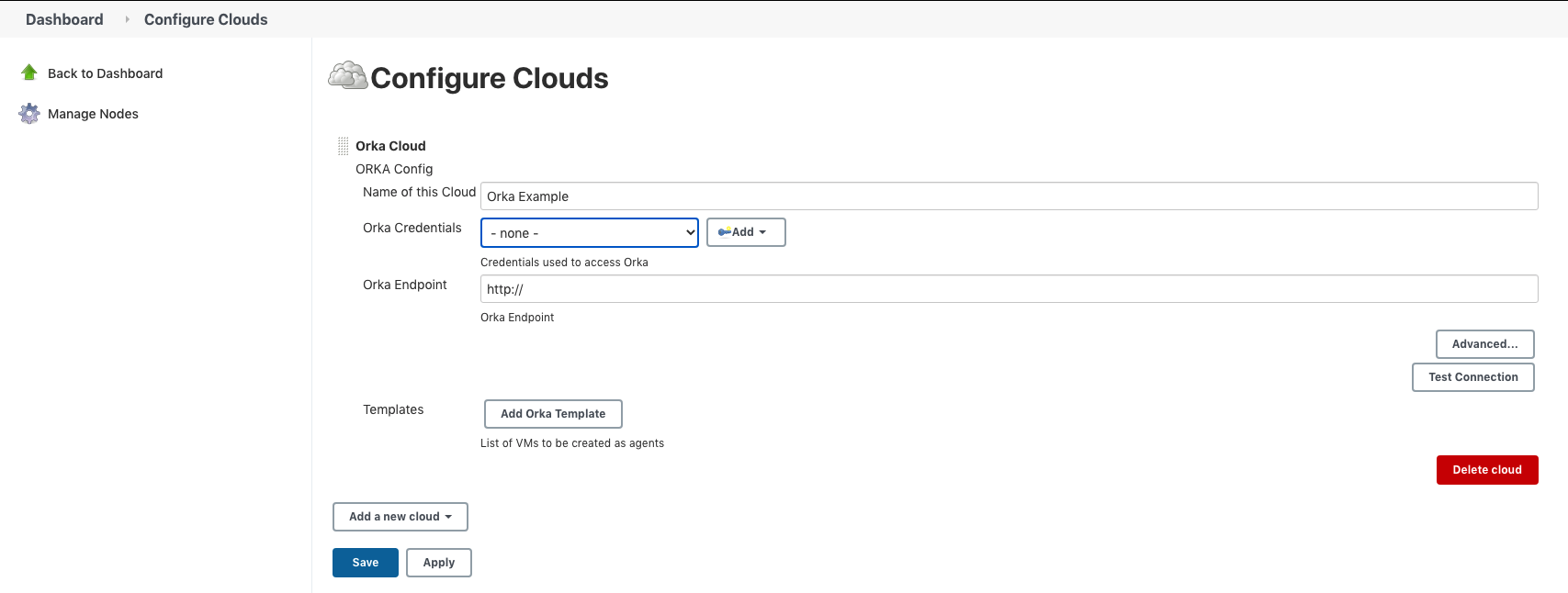Screen dimensions: 1568x593
Task: Grab the Orka Cloud drag handle
Action: [343, 146]
